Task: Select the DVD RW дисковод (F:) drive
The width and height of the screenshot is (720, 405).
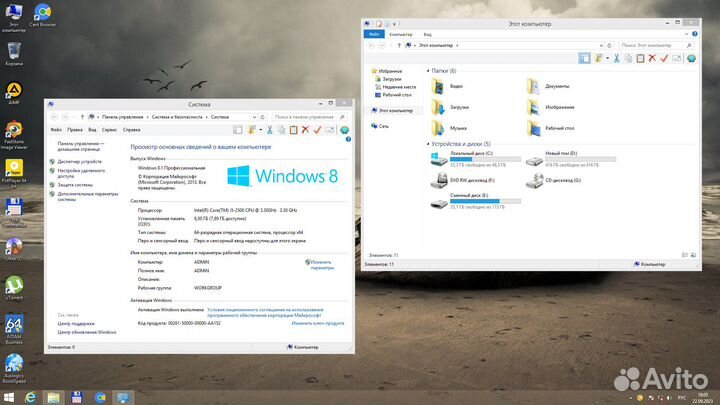Action: point(462,180)
